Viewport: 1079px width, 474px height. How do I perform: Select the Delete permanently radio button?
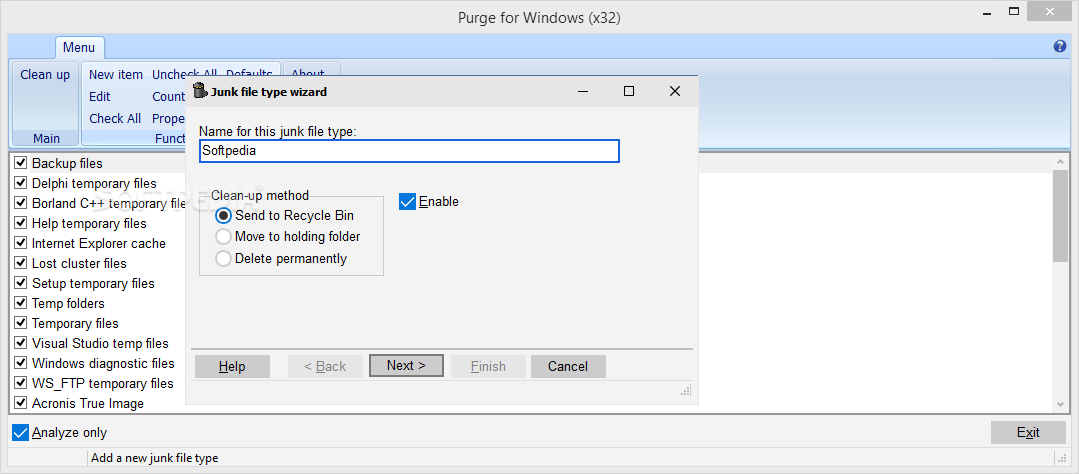click(224, 259)
